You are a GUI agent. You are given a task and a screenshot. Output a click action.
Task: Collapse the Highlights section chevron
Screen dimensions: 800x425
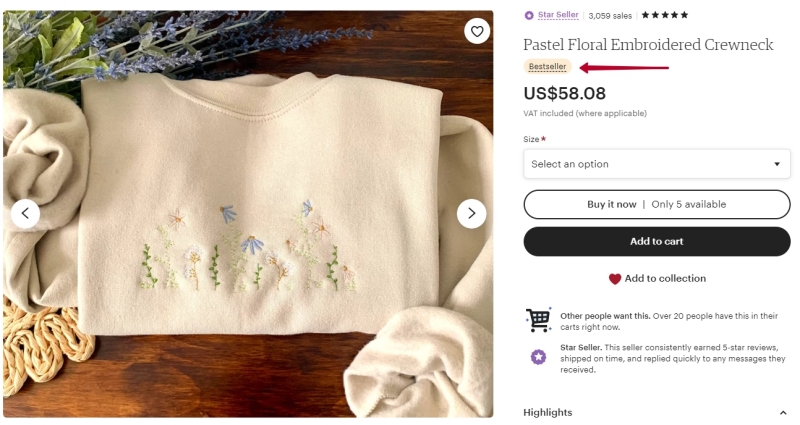783,412
